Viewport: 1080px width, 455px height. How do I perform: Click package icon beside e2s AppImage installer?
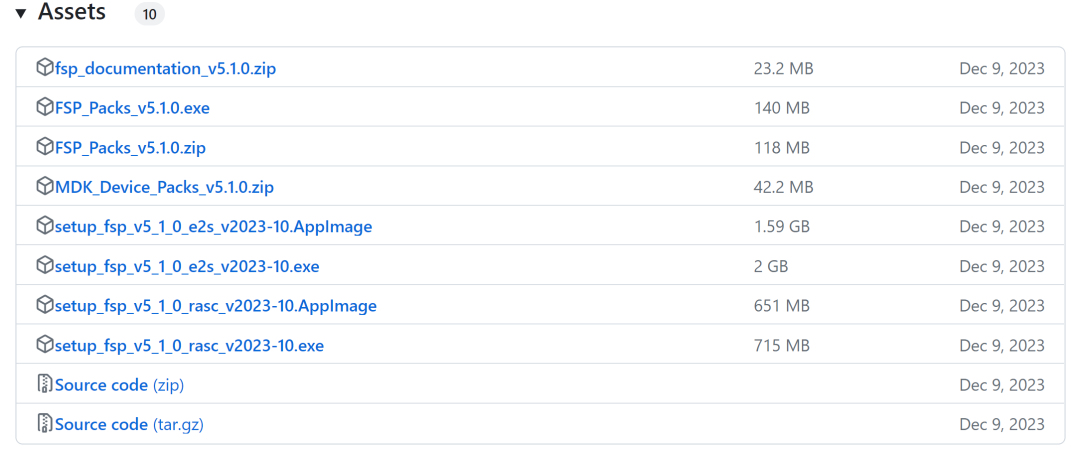point(44,226)
